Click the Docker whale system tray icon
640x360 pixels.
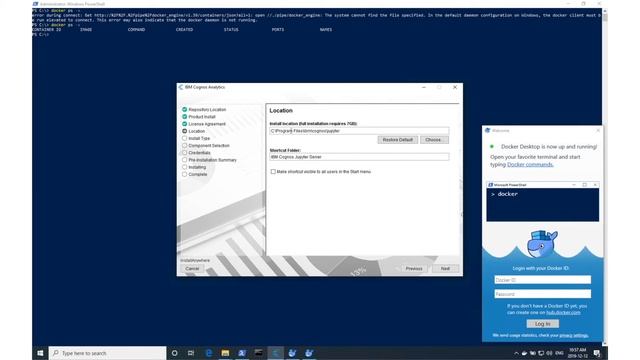tap(524, 353)
